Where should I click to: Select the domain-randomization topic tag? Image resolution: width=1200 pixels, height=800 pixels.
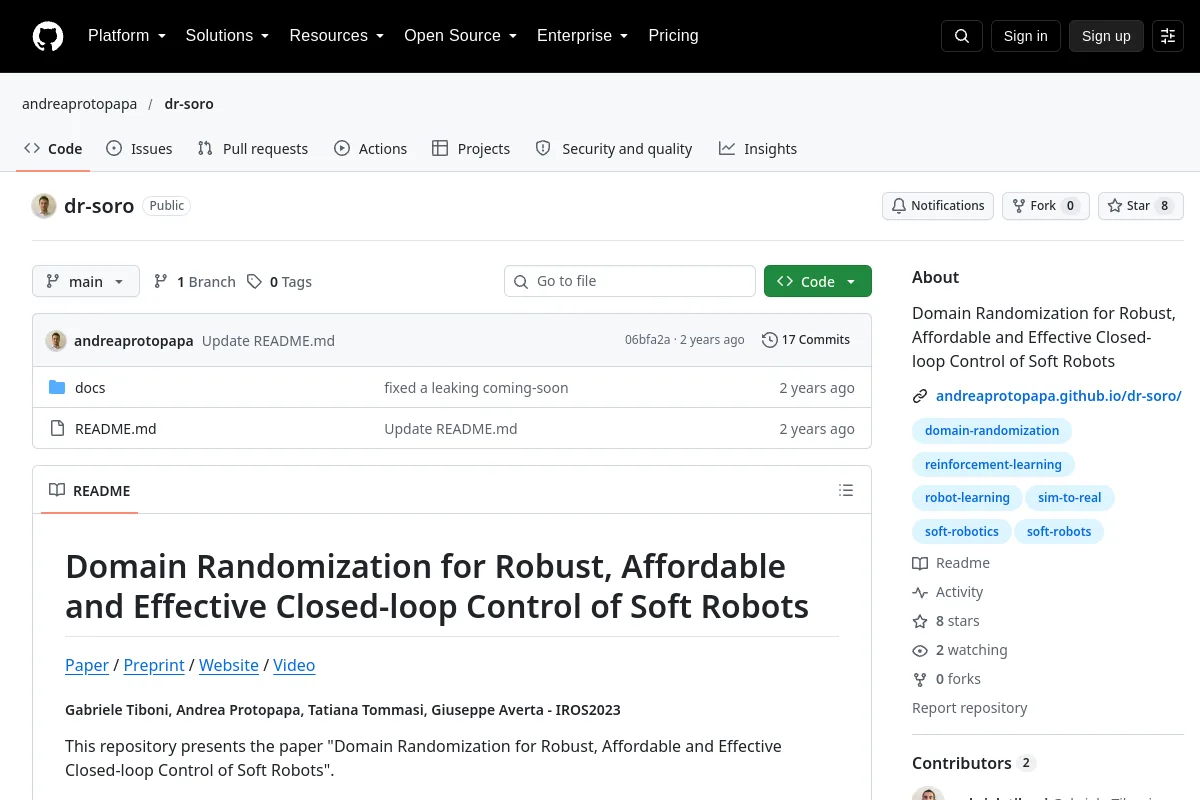click(x=992, y=431)
